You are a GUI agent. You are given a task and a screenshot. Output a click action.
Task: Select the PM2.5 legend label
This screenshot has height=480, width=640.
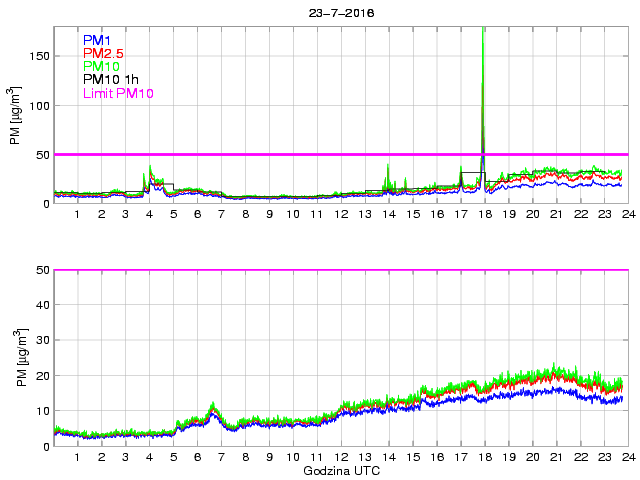(x=103, y=53)
